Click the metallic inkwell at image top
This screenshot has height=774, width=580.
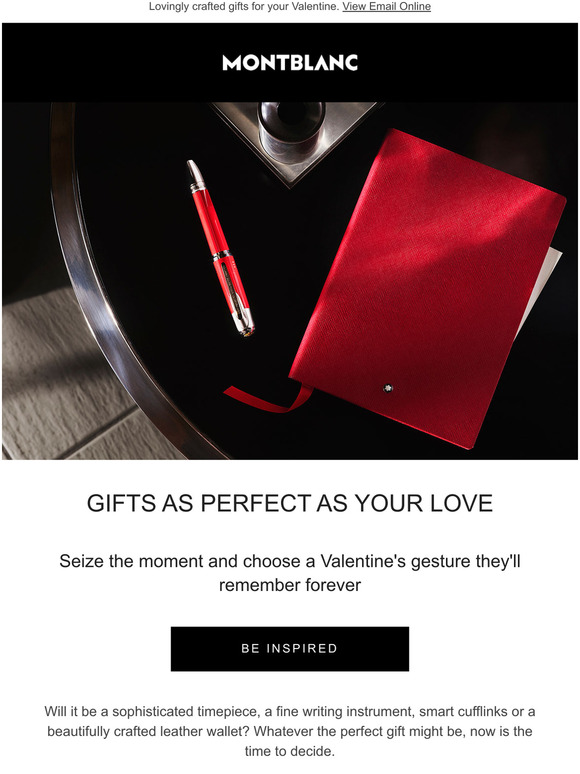292,129
